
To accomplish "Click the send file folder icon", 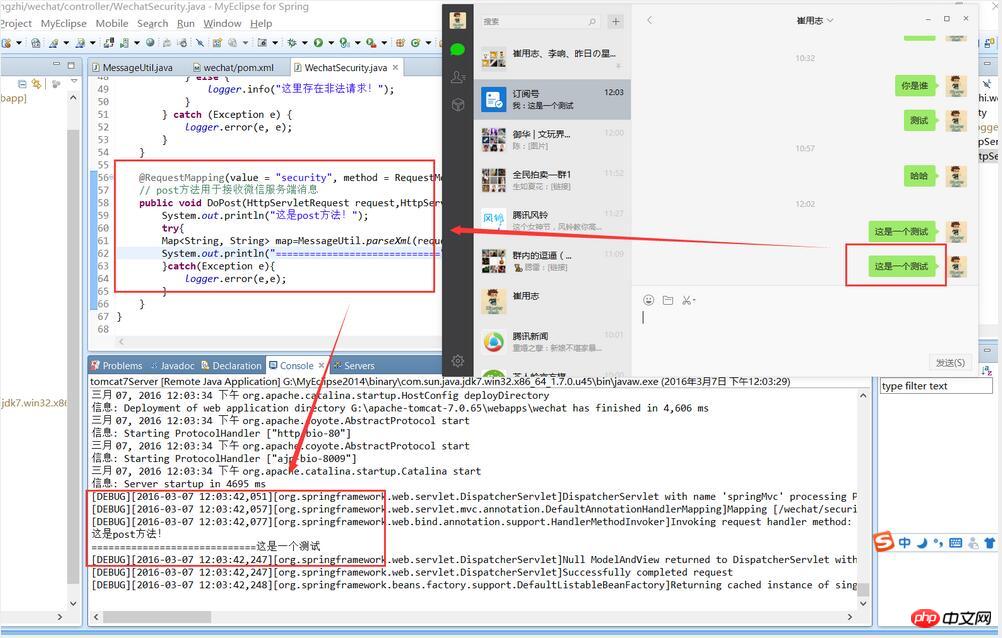I will tap(668, 300).
